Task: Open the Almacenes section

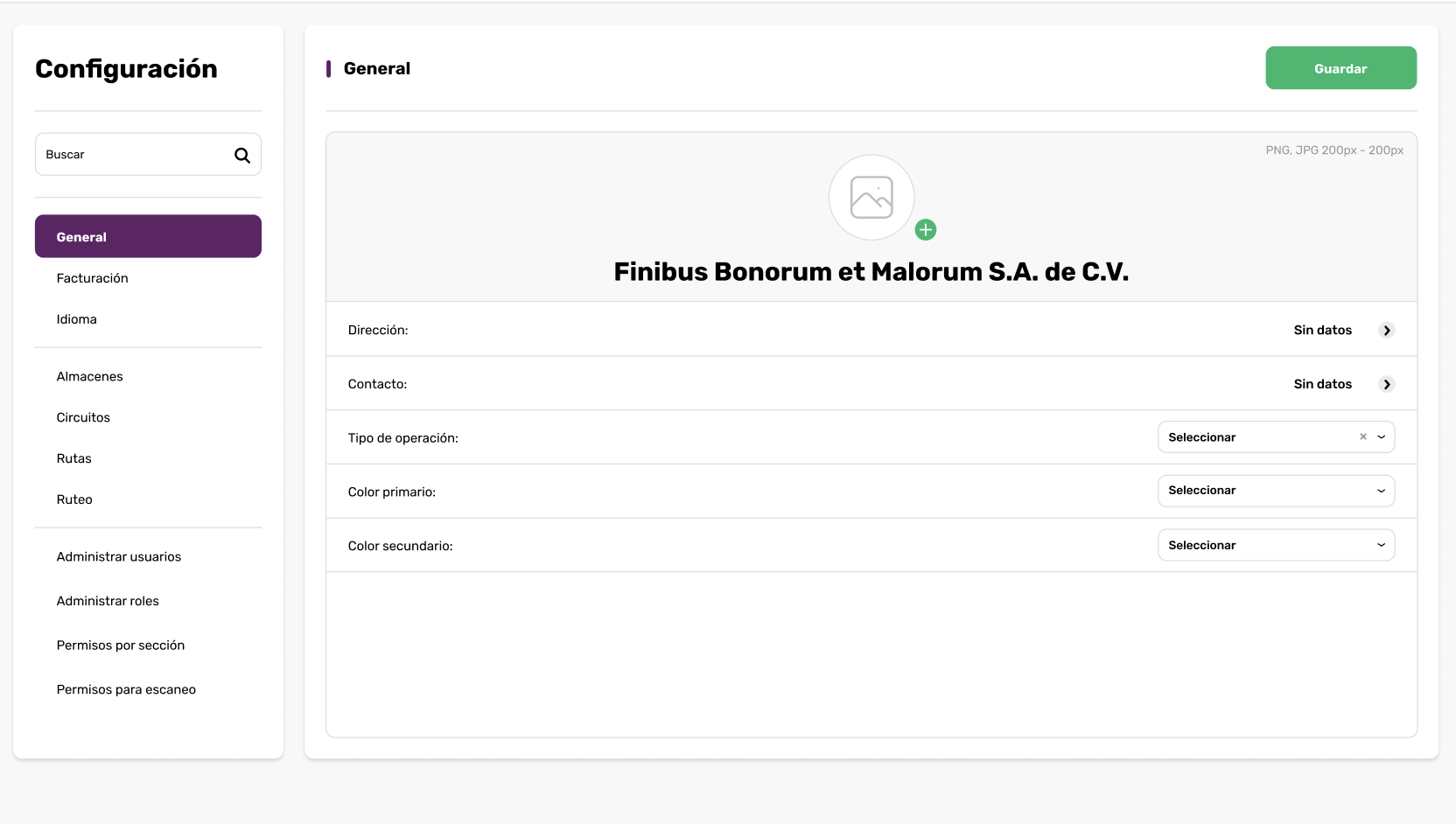Action: click(90, 377)
